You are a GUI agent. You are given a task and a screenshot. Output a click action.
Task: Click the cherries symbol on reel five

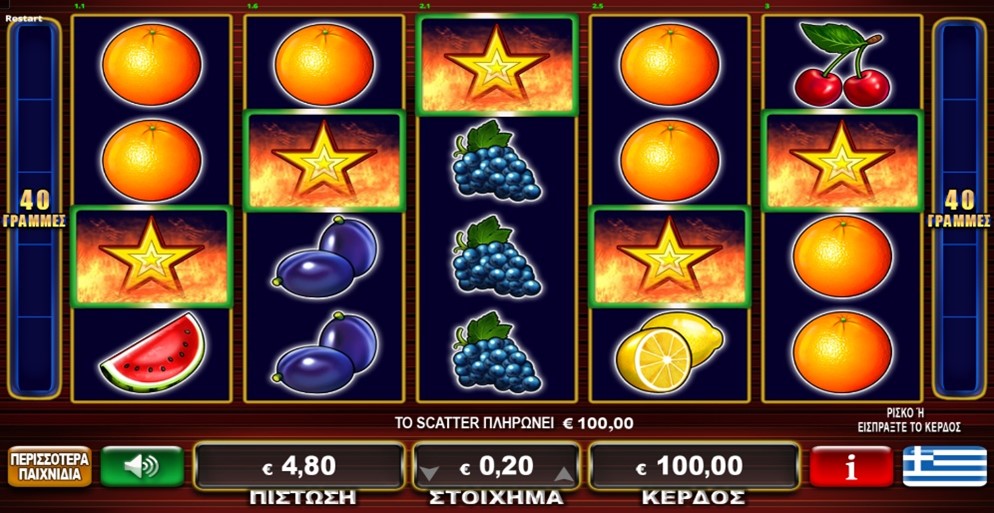[842, 65]
